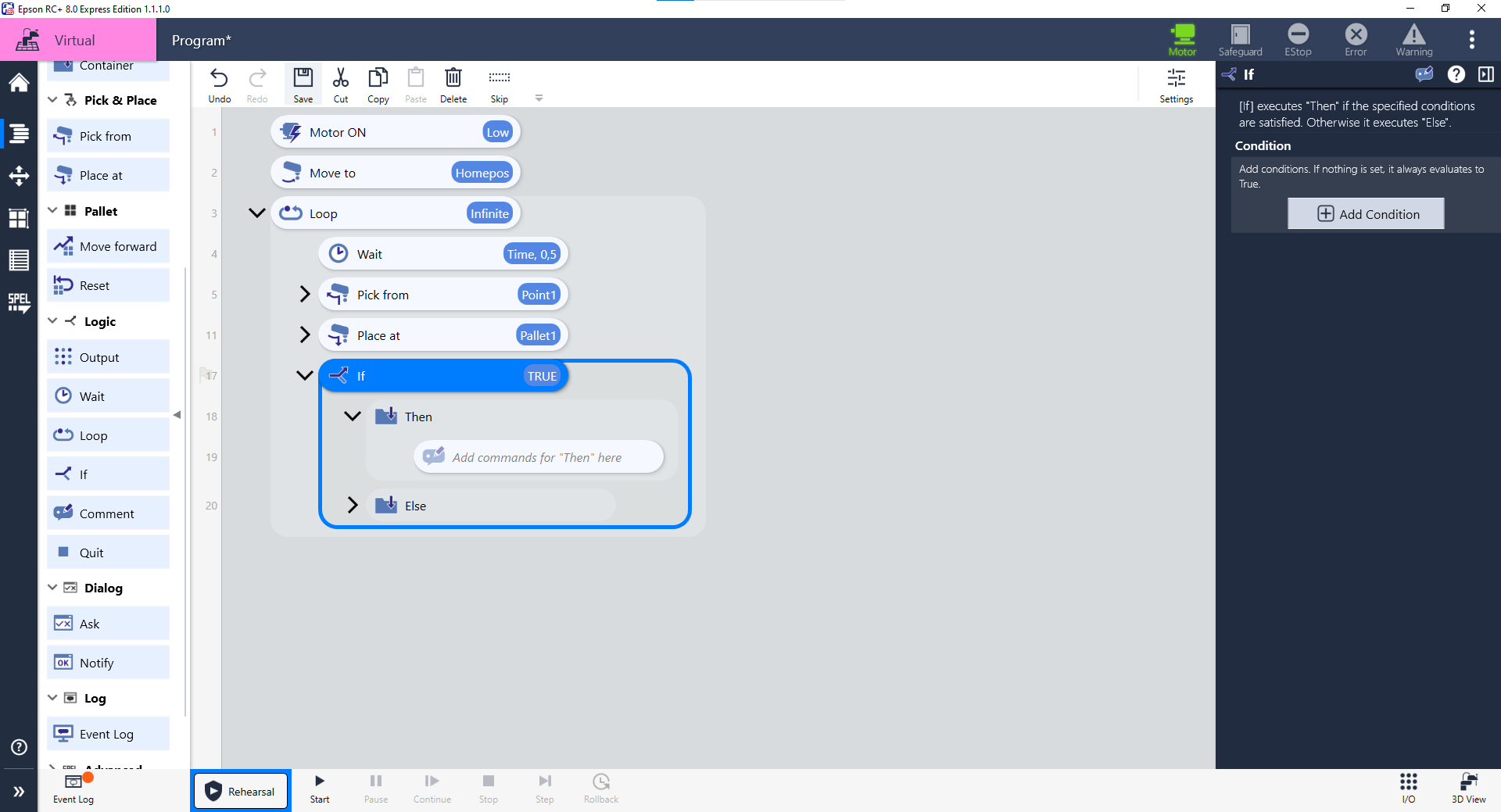Select Reset command in palette
Image resolution: width=1501 pixels, height=812 pixels.
[108, 285]
